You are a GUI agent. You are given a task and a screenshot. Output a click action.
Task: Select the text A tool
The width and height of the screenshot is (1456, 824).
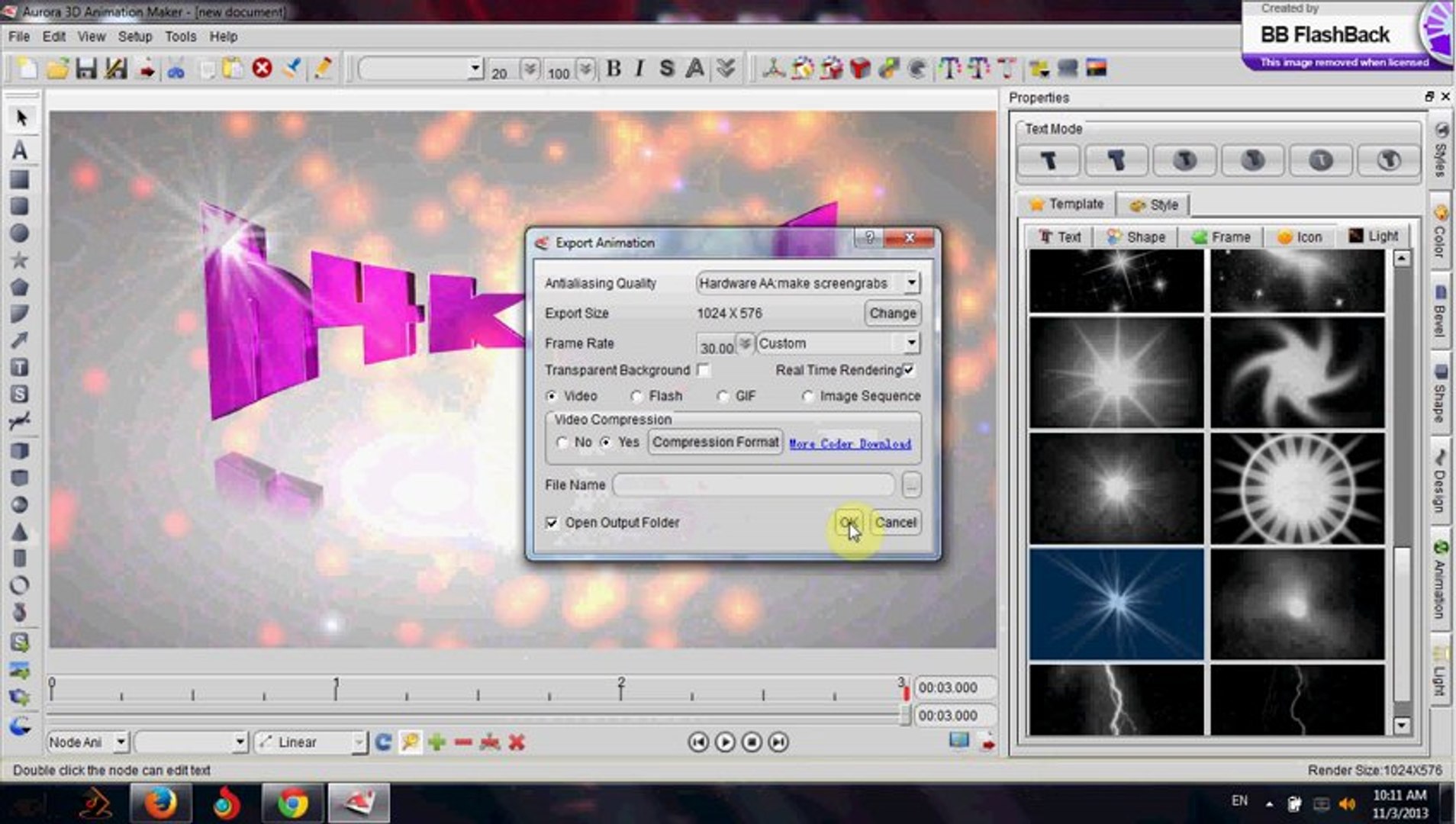pyautogui.click(x=20, y=150)
